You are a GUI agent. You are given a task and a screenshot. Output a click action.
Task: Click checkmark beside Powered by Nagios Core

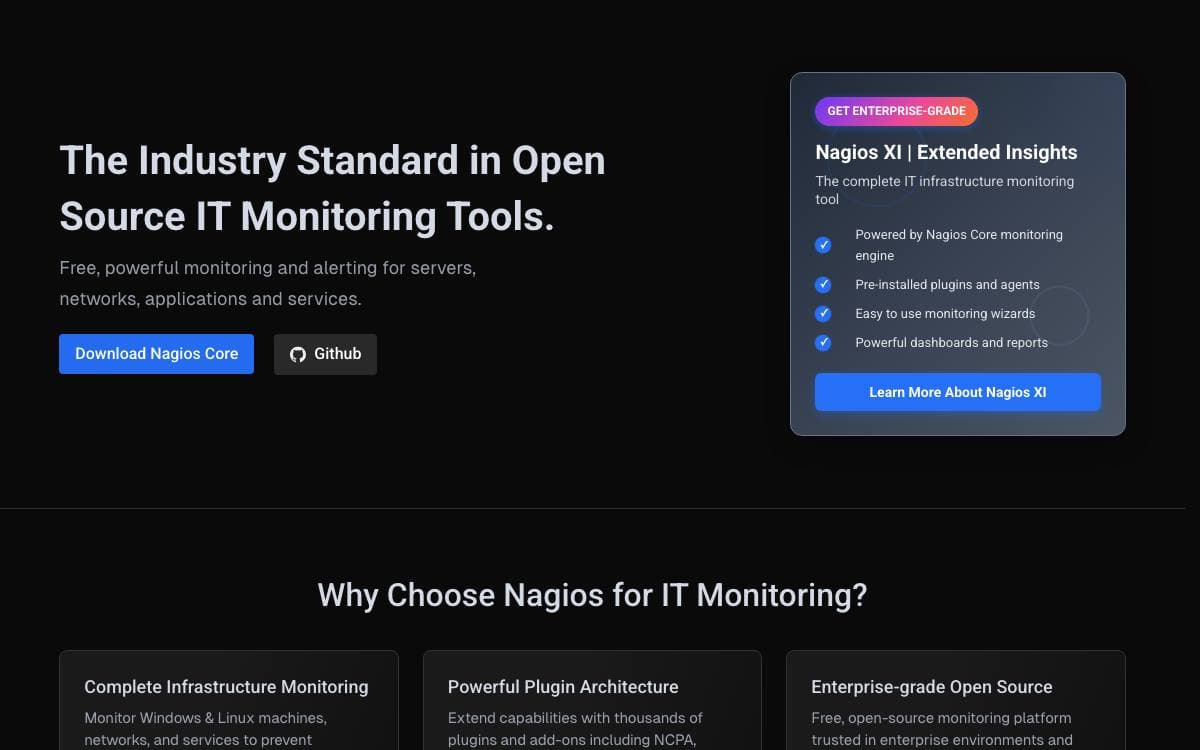[x=823, y=245]
